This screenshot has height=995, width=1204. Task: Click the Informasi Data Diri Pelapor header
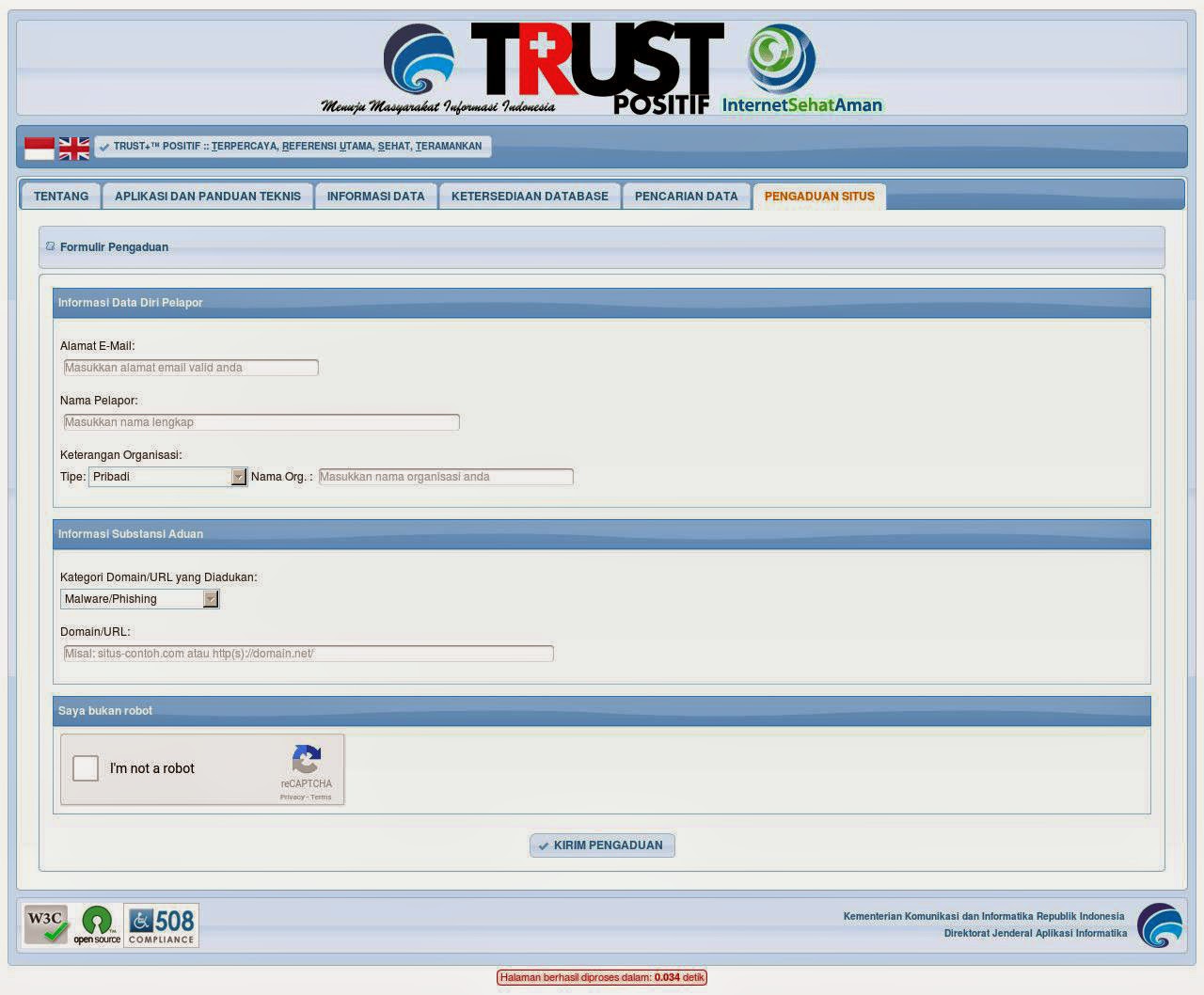(x=602, y=303)
